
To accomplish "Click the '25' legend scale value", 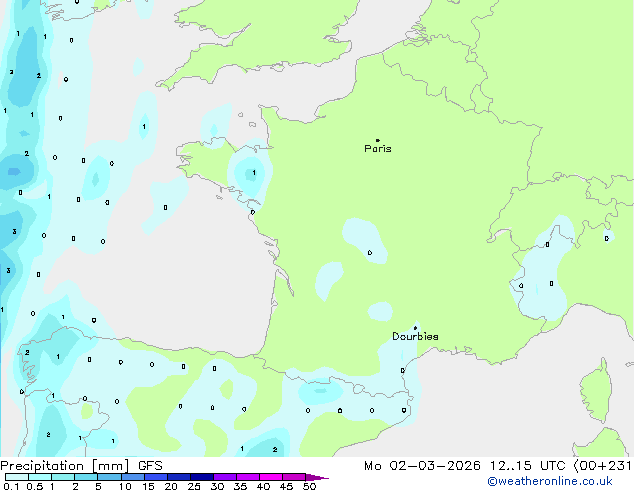I will coord(194,486).
